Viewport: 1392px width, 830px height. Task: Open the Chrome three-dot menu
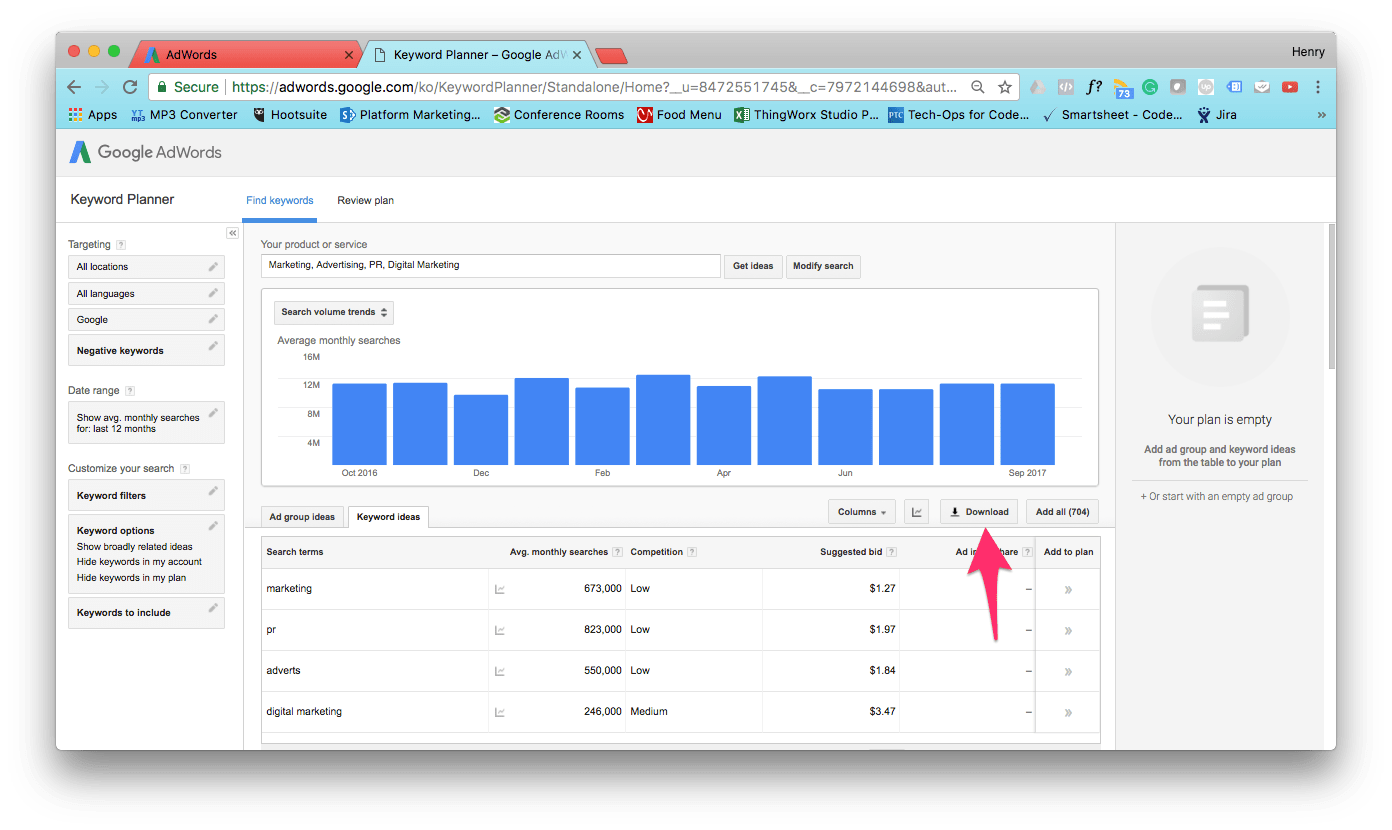(x=1318, y=87)
